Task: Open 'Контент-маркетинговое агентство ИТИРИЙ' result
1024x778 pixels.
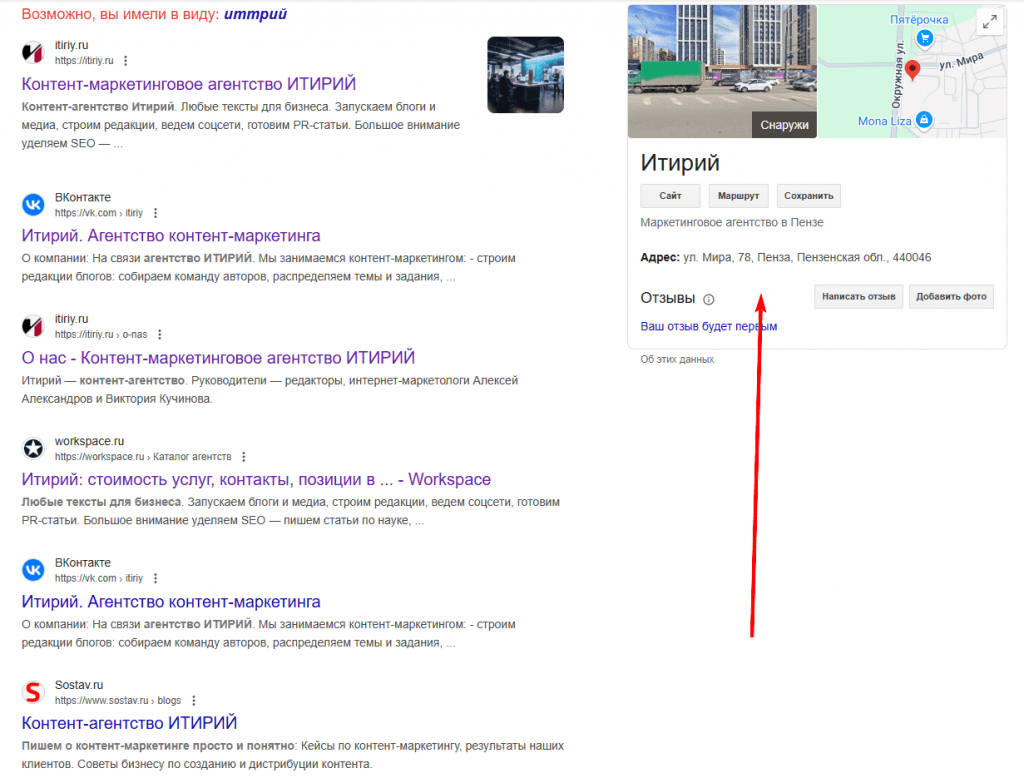Action: point(189,84)
